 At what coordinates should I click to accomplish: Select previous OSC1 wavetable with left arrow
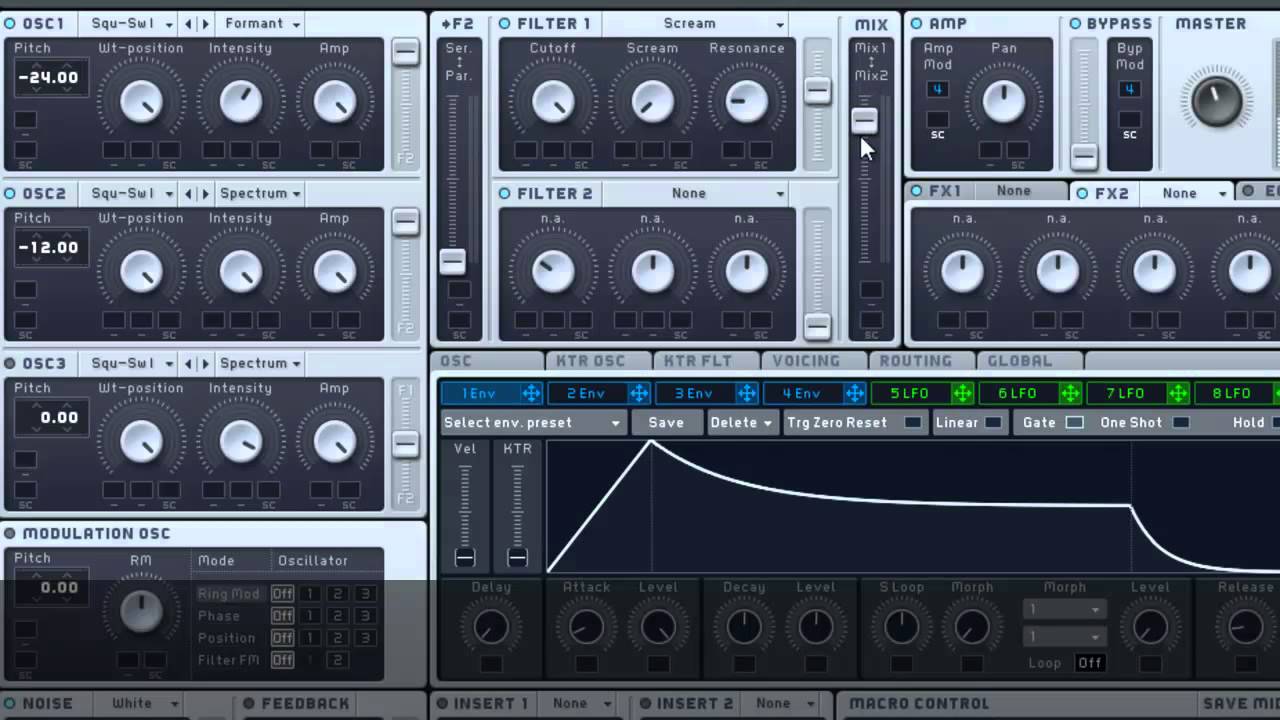tap(190, 23)
